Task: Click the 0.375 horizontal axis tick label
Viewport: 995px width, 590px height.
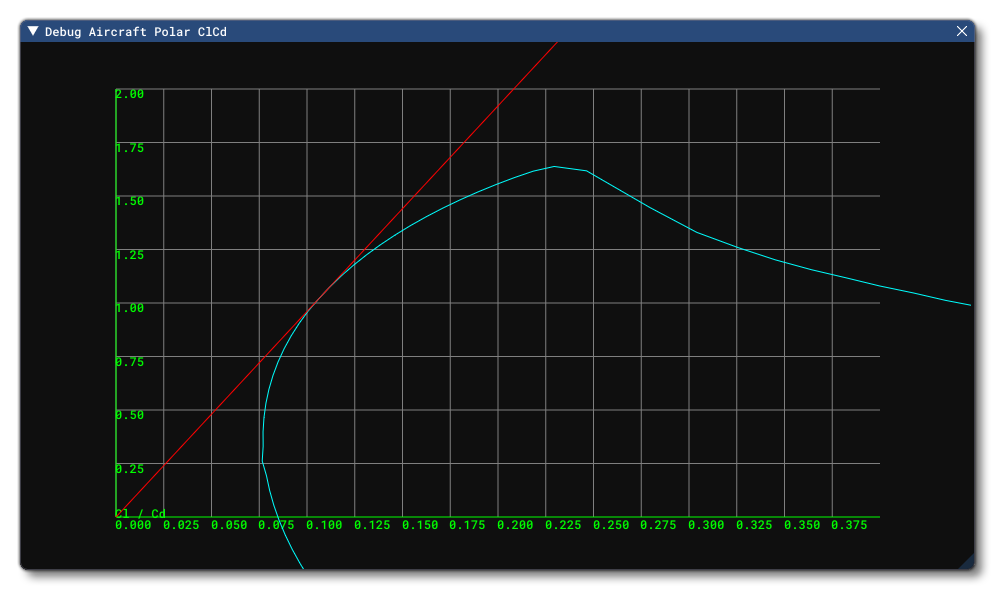Action: [849, 525]
